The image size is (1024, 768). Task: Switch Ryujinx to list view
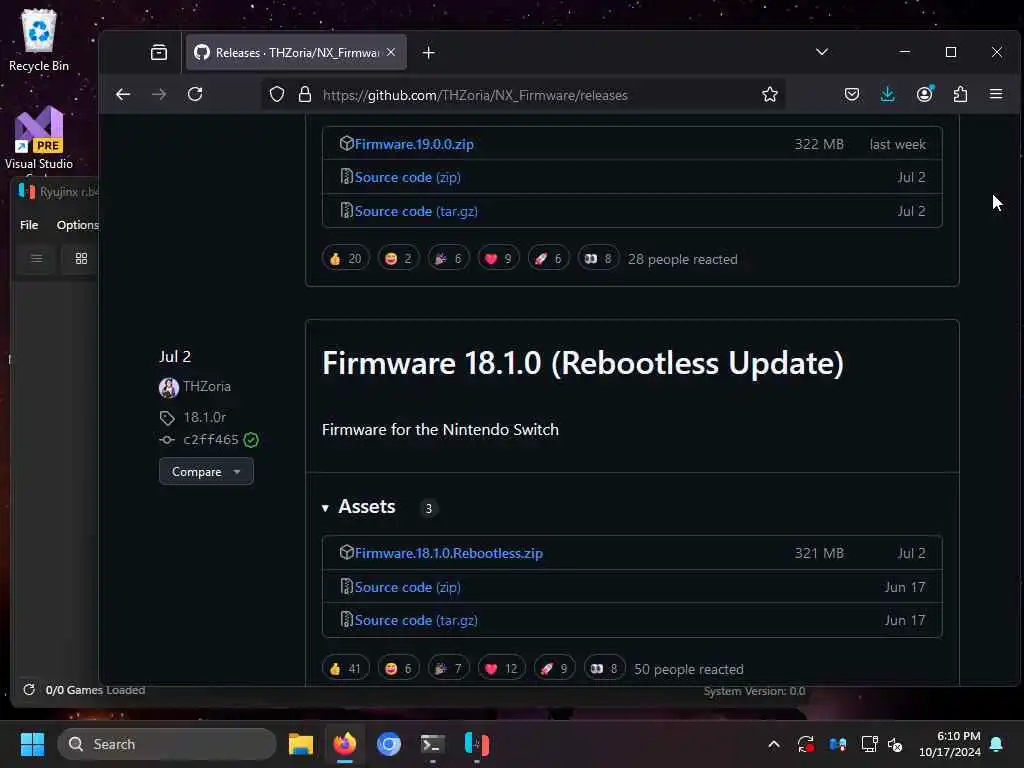tap(37, 259)
